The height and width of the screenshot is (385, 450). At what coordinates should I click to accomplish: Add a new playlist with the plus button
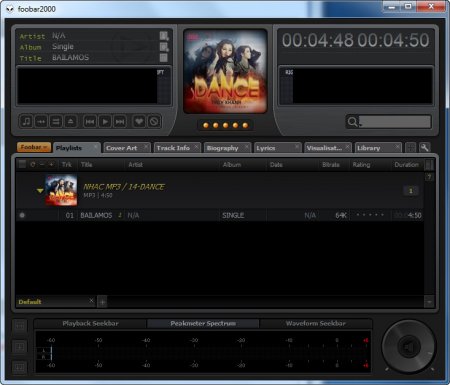pos(103,302)
